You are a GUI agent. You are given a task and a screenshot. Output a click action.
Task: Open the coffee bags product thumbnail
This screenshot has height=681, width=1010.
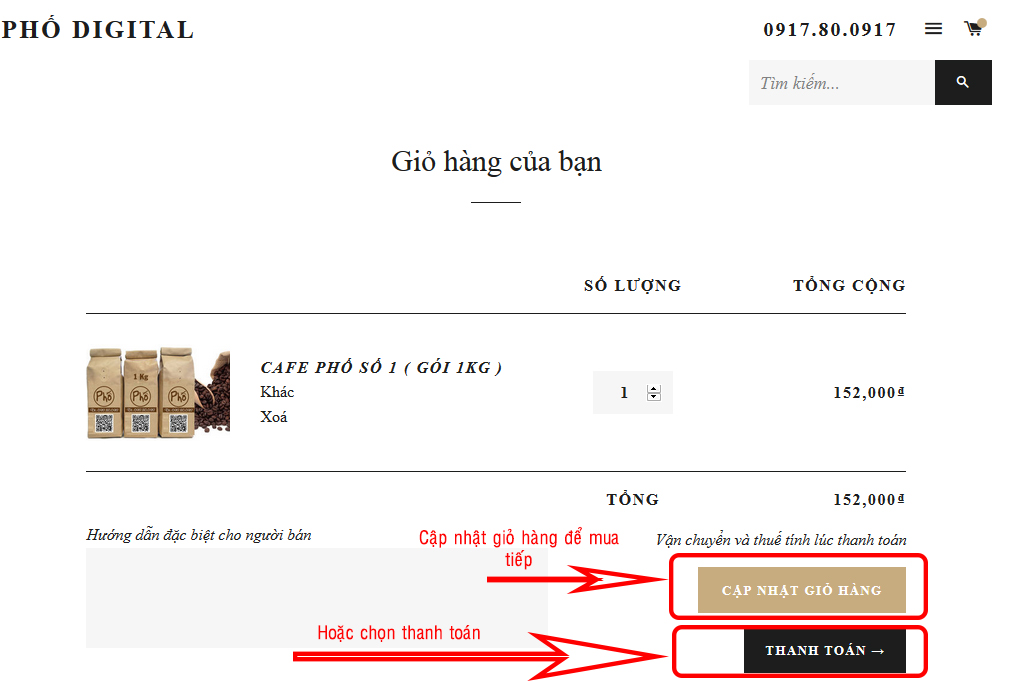158,393
